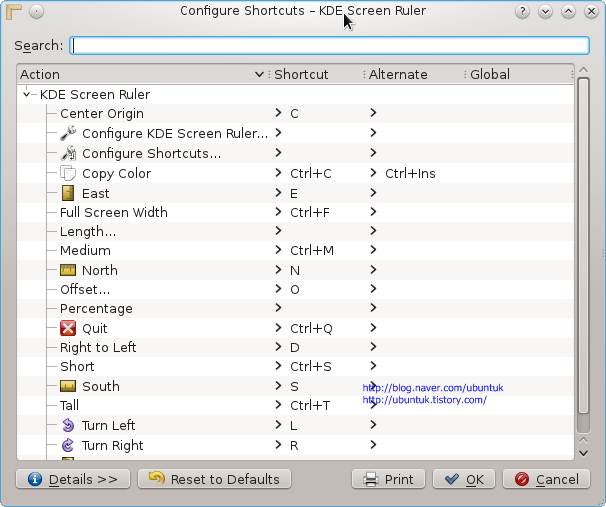Click the North ruler icon
Screen dimensions: 606x507
pos(68,270)
